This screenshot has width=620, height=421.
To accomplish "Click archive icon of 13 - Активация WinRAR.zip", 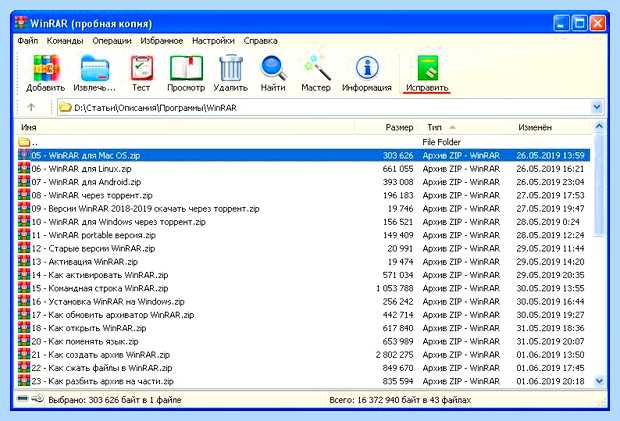I will point(24,261).
